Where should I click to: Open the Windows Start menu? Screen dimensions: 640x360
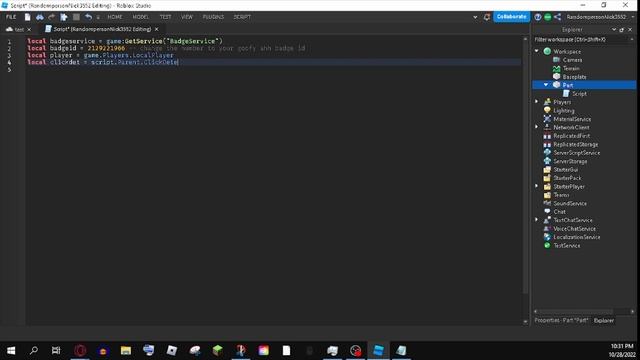click(x=11, y=351)
